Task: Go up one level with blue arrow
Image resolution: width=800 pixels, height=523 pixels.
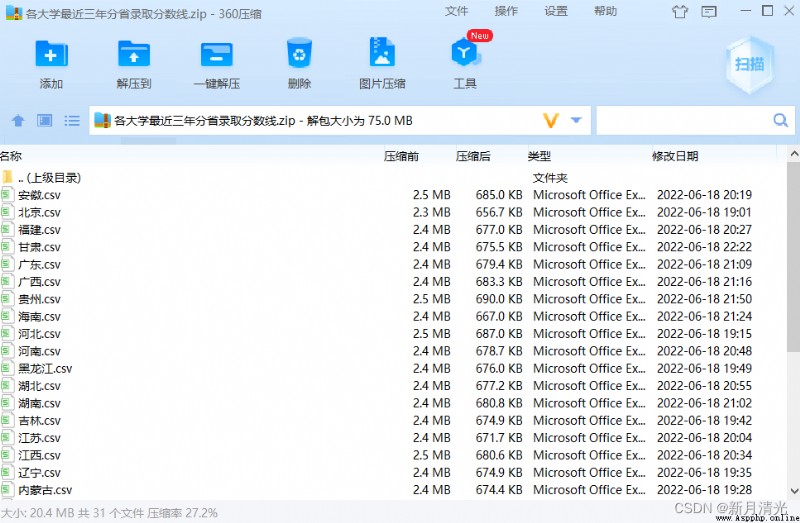Action: pyautogui.click(x=18, y=120)
